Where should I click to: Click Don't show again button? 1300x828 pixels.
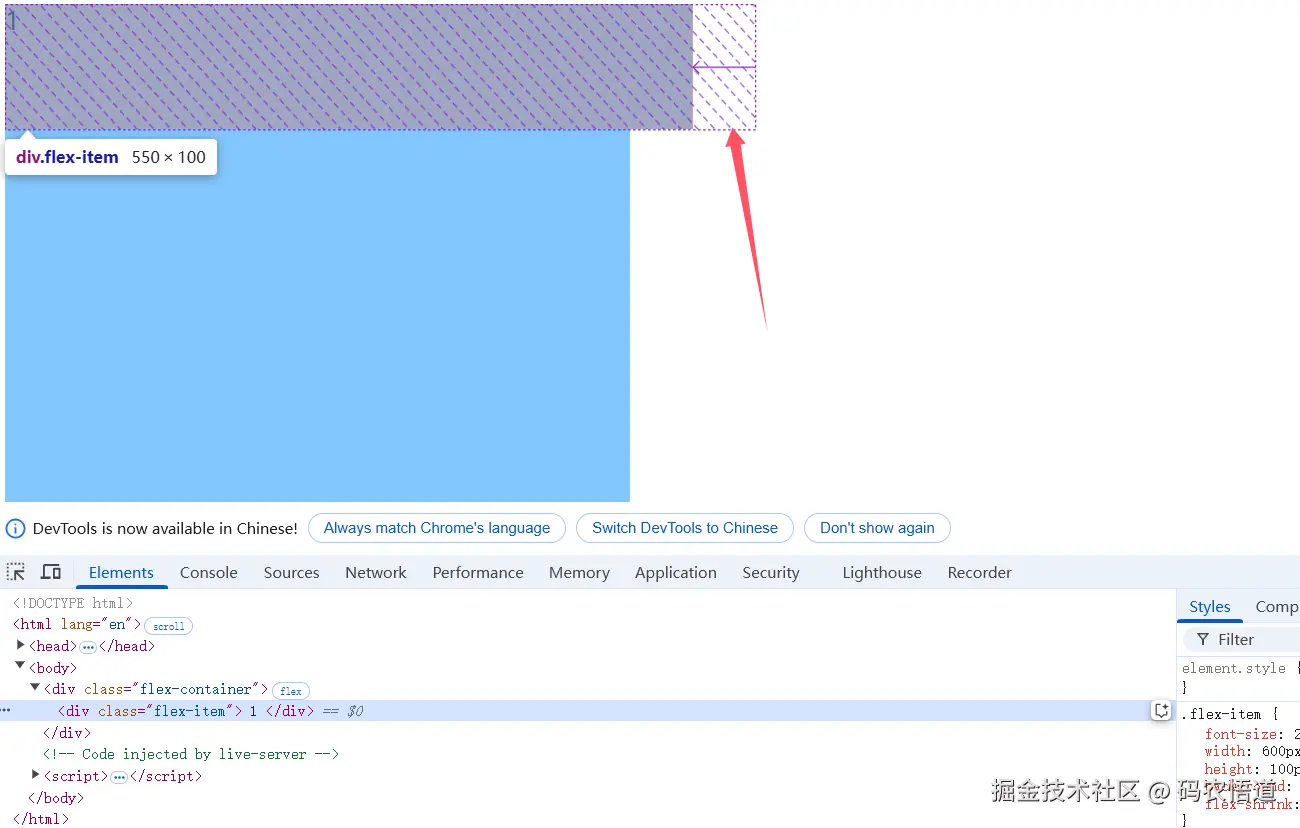coord(877,528)
